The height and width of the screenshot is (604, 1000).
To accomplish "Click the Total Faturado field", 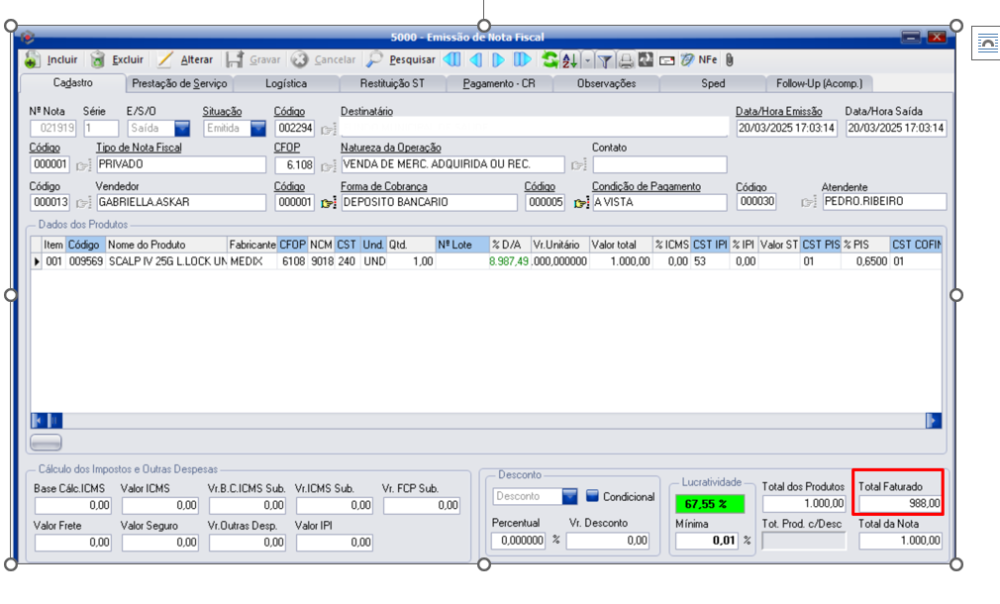I will point(899,504).
